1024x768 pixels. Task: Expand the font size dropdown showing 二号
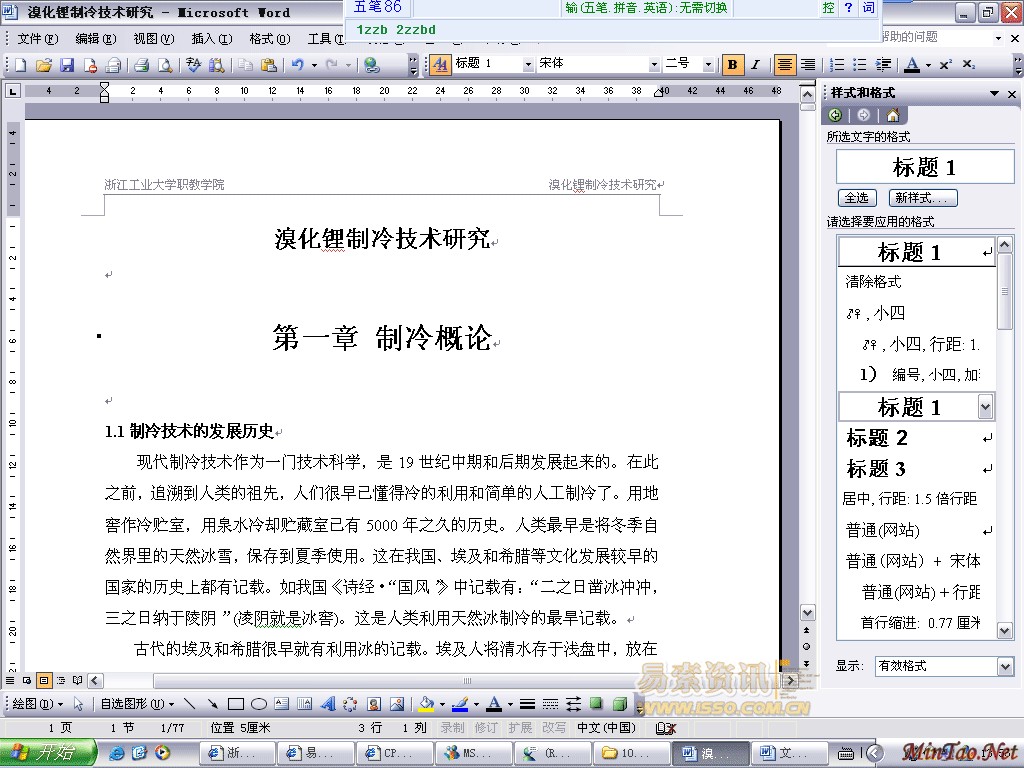coord(708,64)
